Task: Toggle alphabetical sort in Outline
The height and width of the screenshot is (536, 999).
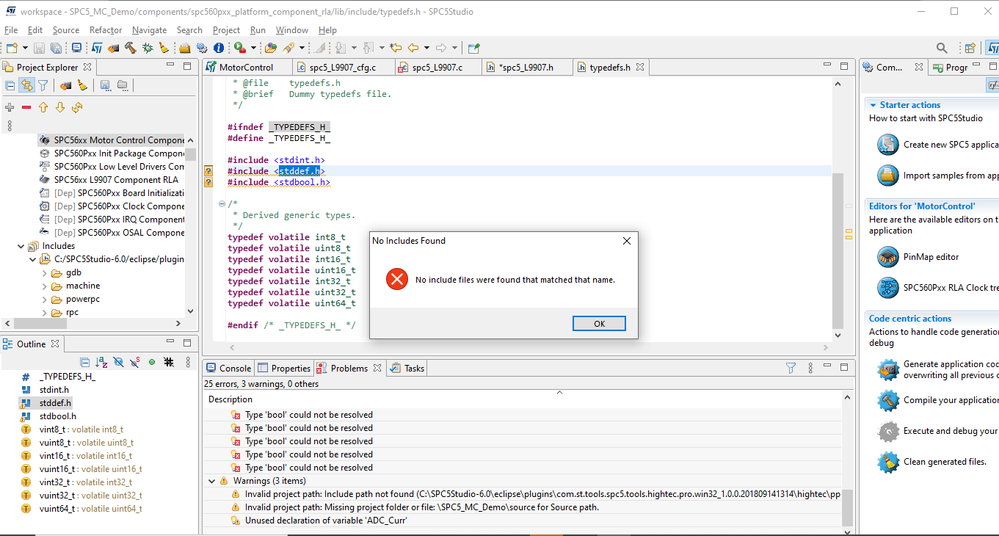Action: pos(101,362)
